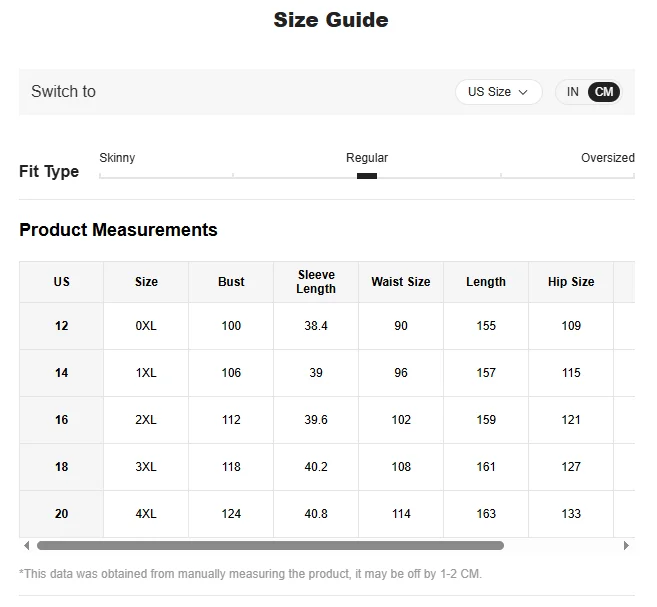657x607 pixels.
Task: Select the US 20 row label
Action: (x=62, y=514)
